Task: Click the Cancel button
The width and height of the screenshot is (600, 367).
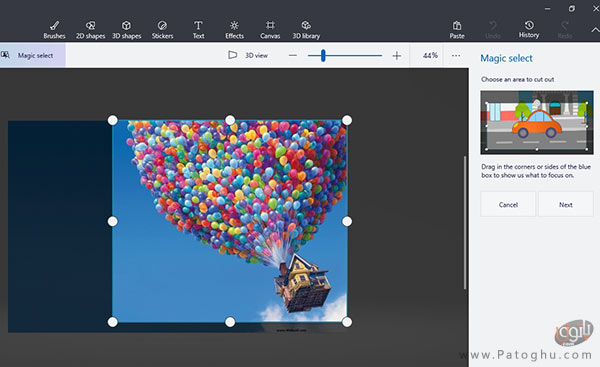Action: pos(508,205)
